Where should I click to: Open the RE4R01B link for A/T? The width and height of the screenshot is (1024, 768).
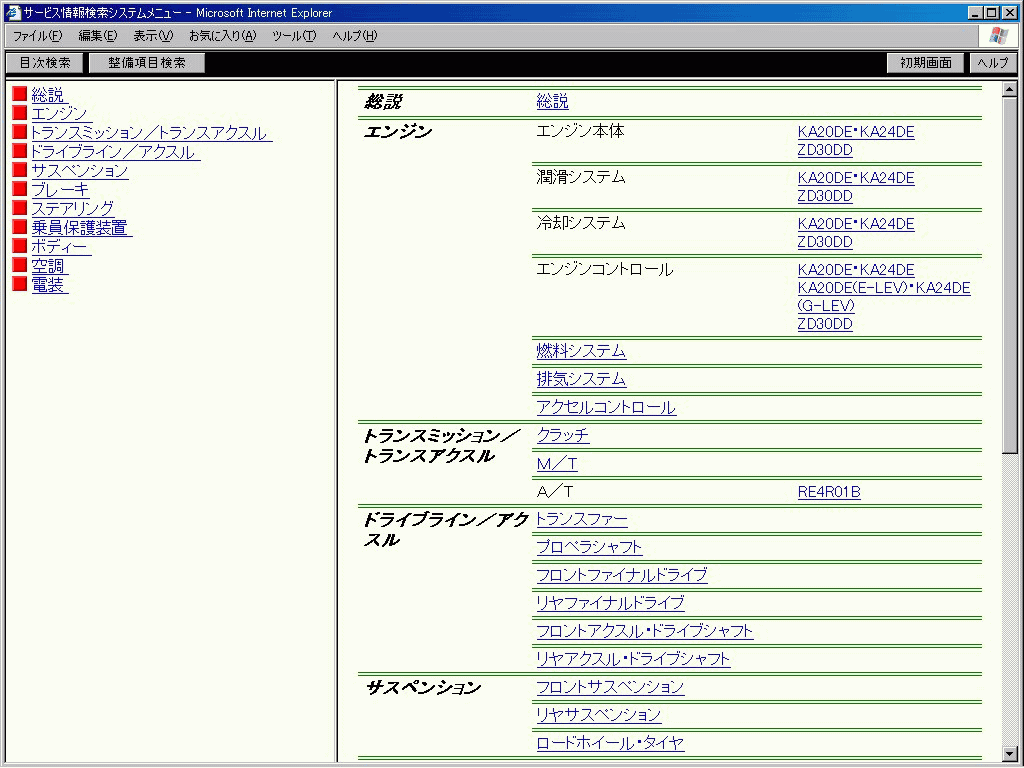[829, 492]
